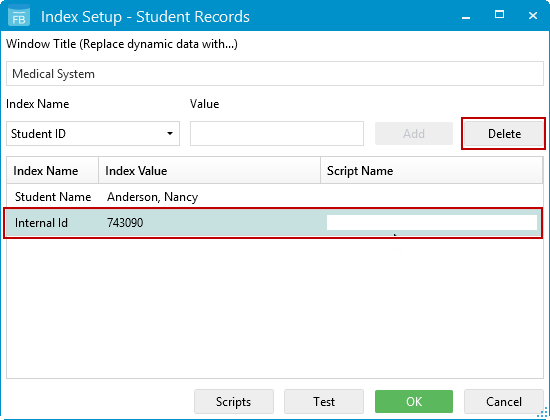This screenshot has height=420, width=550.
Task: Click the resize grip at bottom-right corner
Action: click(543, 413)
